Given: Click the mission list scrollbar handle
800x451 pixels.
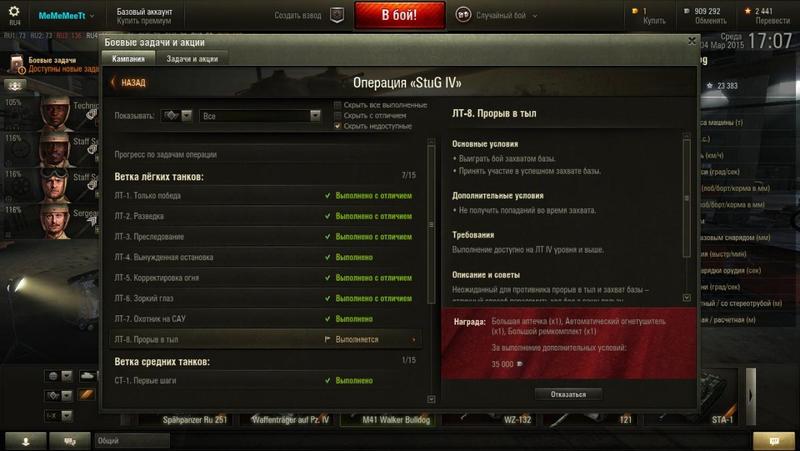Looking at the screenshot, I should [x=431, y=224].
